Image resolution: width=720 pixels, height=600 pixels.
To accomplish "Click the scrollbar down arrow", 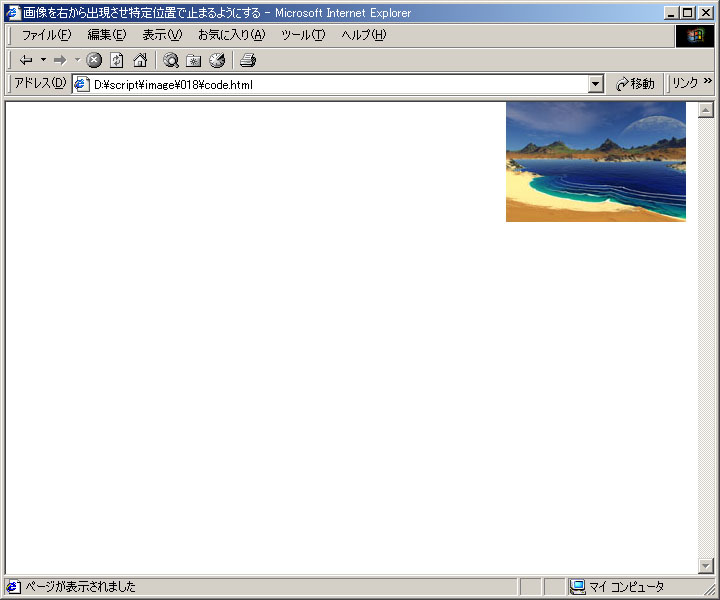I will [706, 565].
